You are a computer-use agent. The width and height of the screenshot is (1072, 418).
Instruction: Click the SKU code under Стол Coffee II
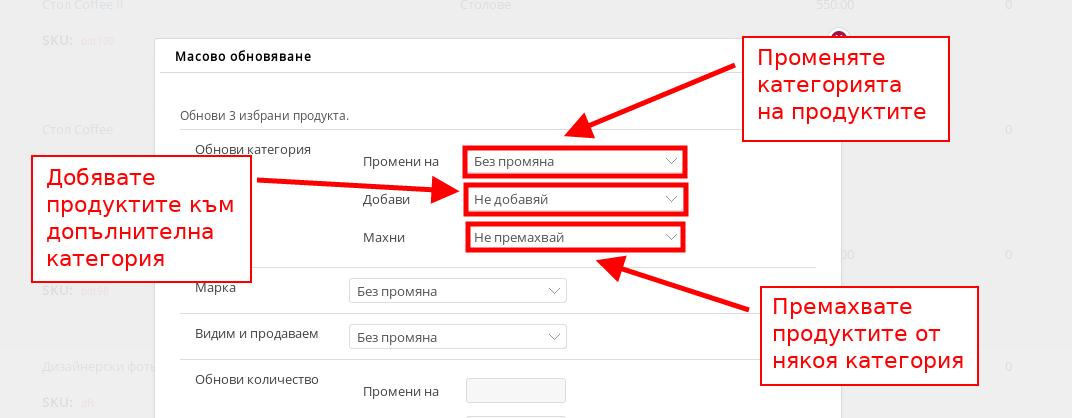[98, 41]
